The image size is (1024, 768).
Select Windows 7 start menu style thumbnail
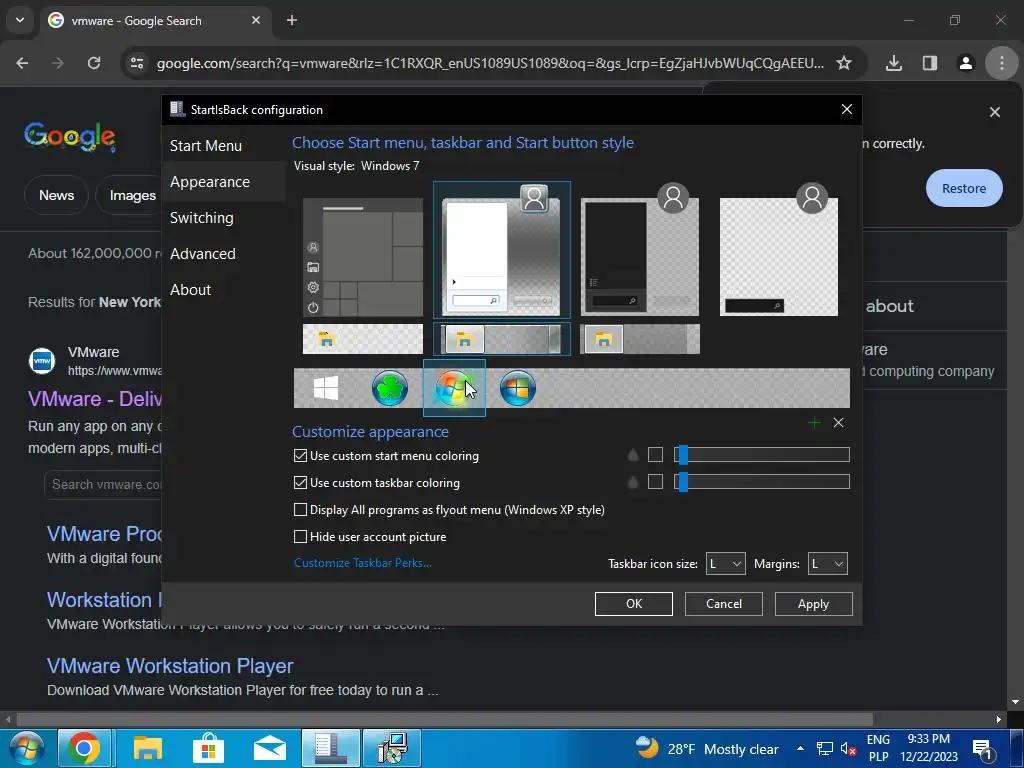(502, 250)
